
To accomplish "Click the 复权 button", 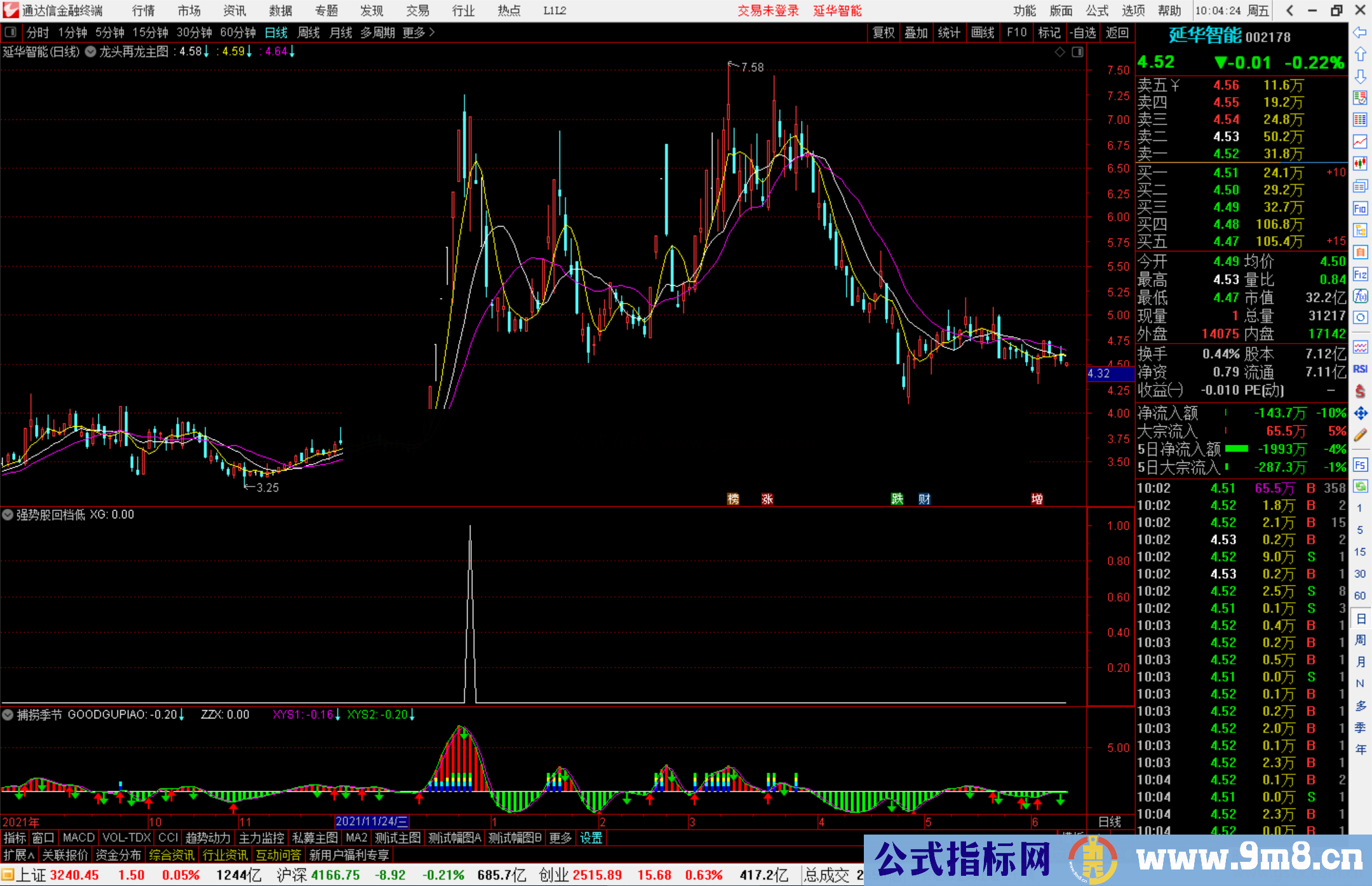I will (884, 32).
